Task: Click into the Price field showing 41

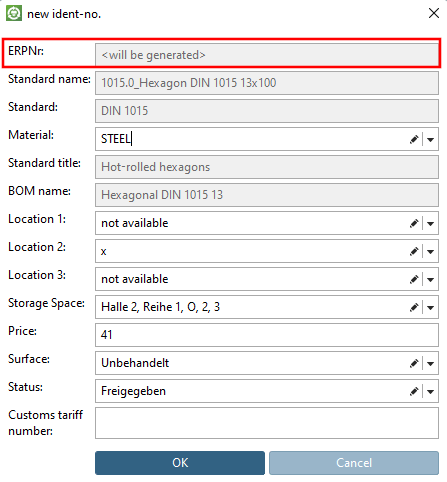Action: [267, 335]
